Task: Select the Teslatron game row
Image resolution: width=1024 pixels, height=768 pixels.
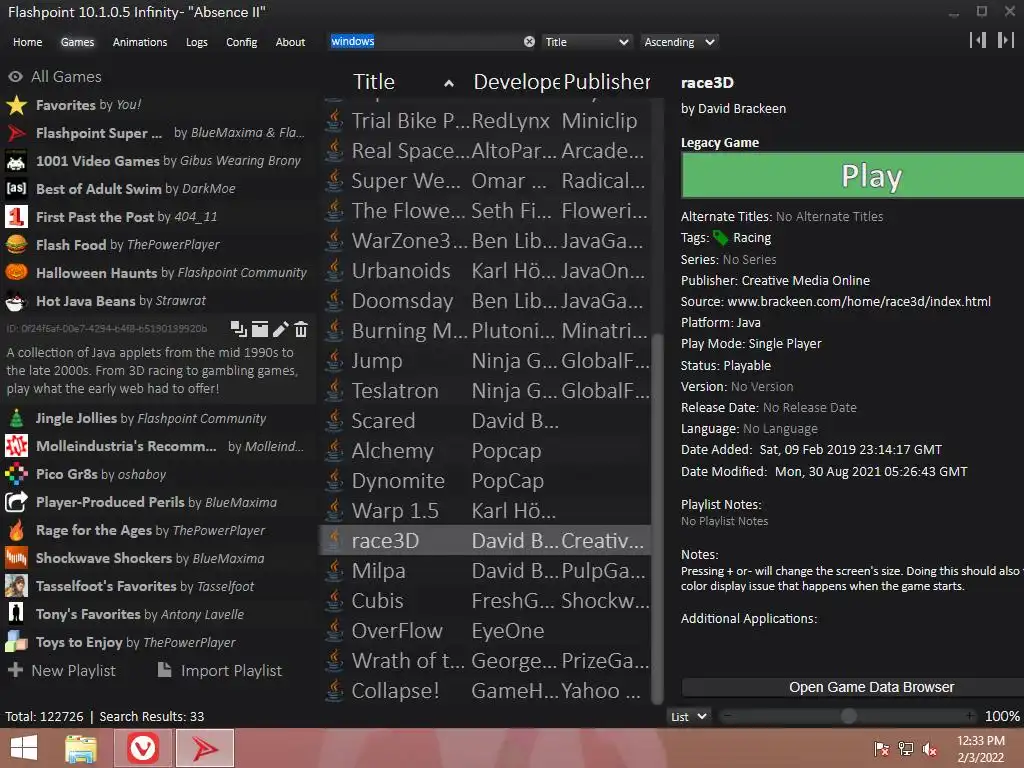Action: [487, 391]
